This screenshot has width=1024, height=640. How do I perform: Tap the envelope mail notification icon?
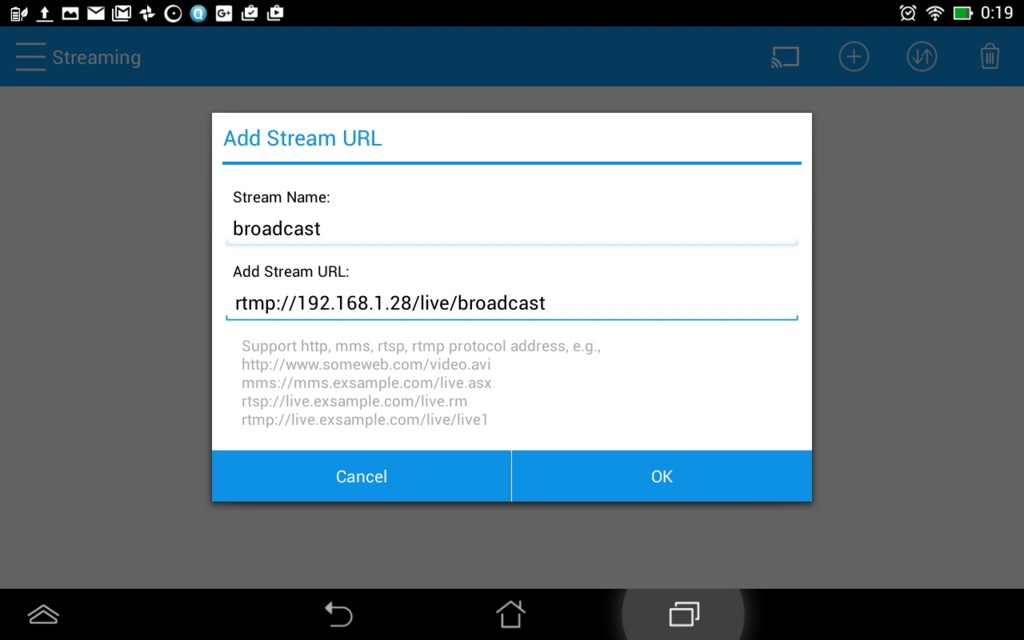coord(96,13)
